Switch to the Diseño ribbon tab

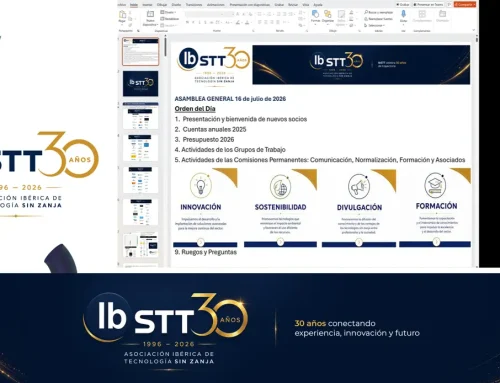click(176, 5)
